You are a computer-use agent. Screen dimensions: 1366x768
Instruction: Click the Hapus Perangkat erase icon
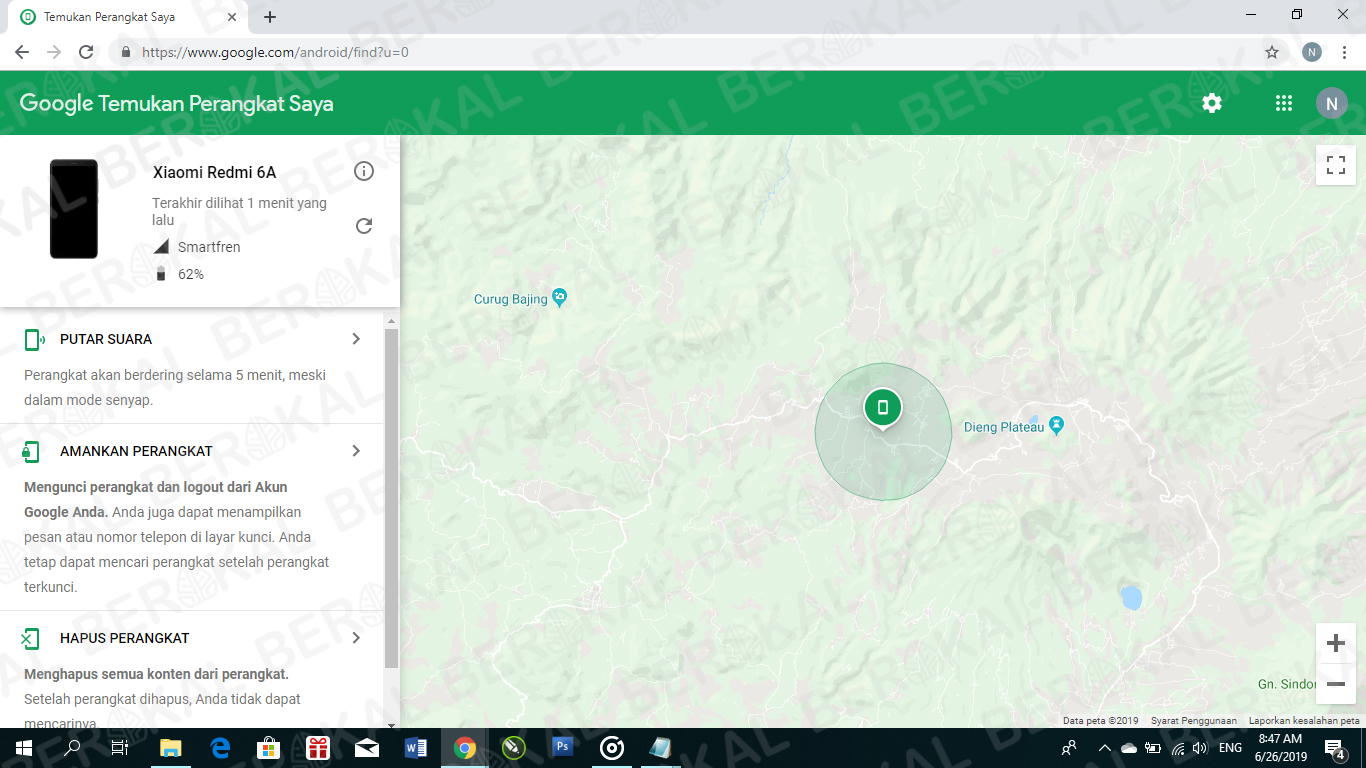tap(31, 637)
